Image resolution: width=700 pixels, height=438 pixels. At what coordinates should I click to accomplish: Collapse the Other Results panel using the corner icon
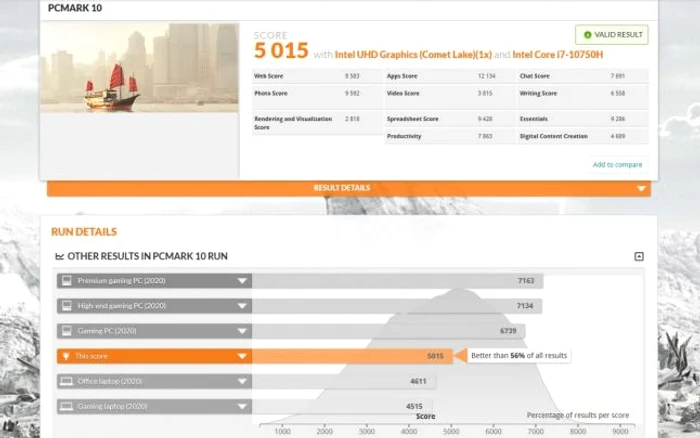click(639, 256)
